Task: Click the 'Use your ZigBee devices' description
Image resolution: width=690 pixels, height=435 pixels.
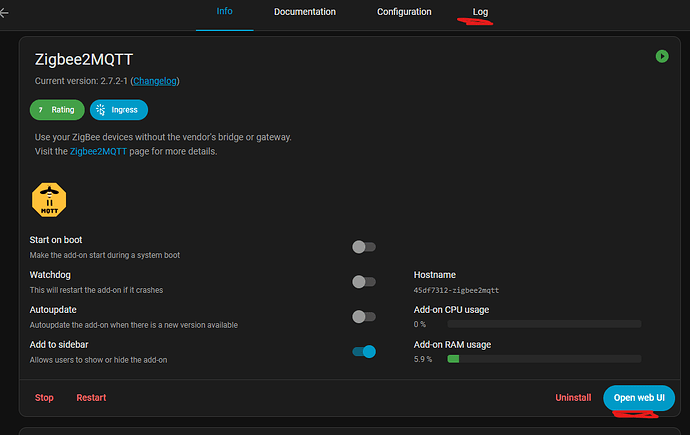Action: (x=163, y=137)
